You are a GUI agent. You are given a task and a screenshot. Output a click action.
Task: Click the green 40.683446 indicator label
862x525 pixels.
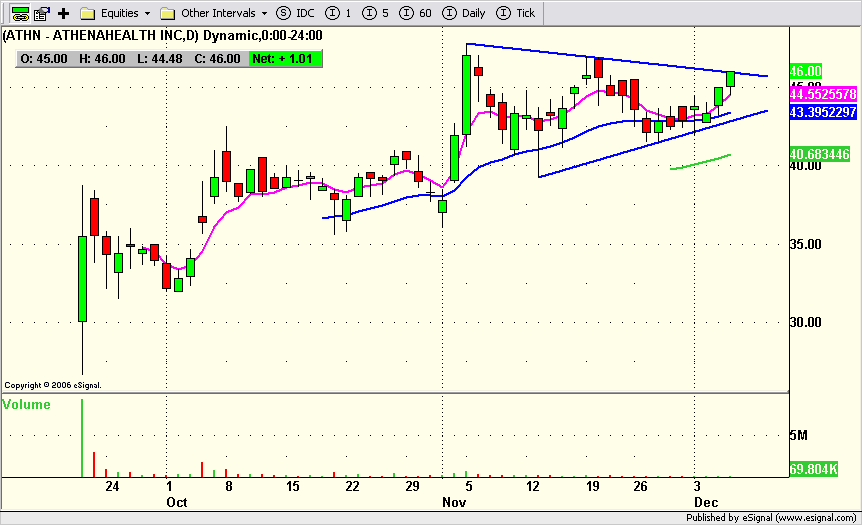820,154
